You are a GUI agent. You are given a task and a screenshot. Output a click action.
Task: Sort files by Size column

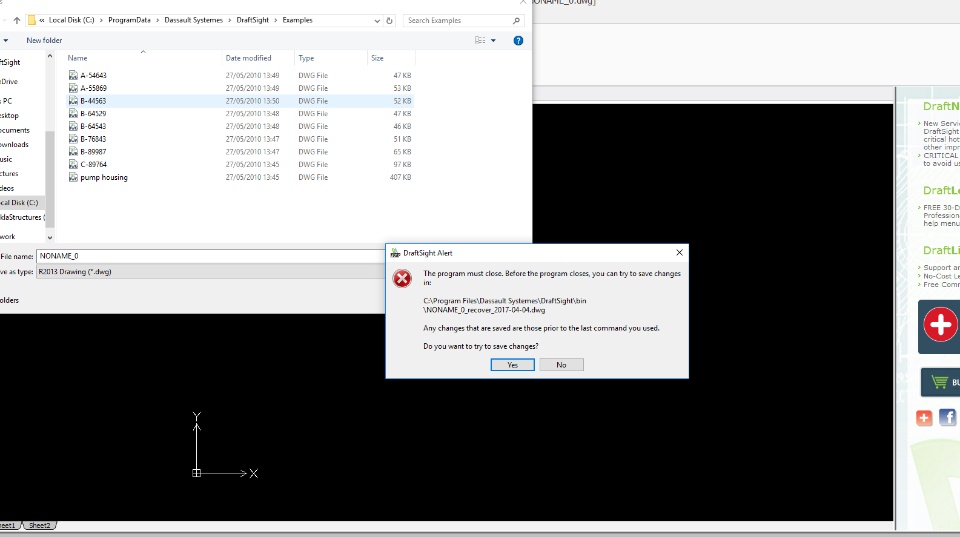click(377, 58)
